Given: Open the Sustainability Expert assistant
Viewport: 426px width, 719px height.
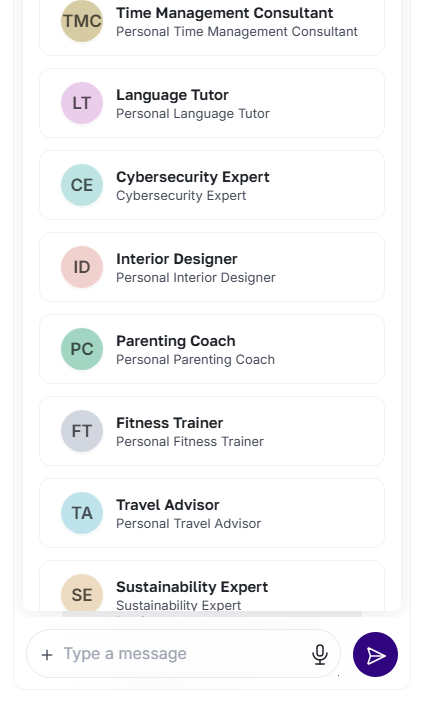Looking at the screenshot, I should (212, 586).
